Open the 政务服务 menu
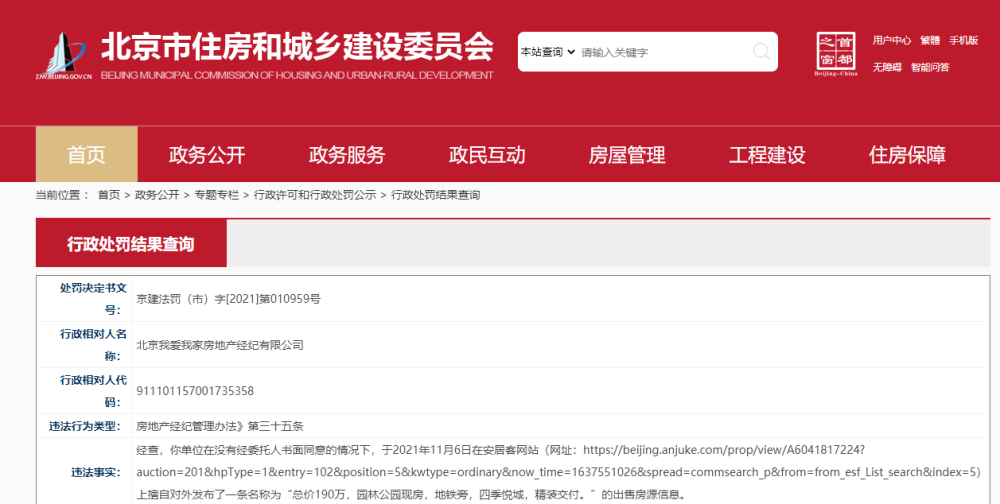 pyautogui.click(x=347, y=154)
